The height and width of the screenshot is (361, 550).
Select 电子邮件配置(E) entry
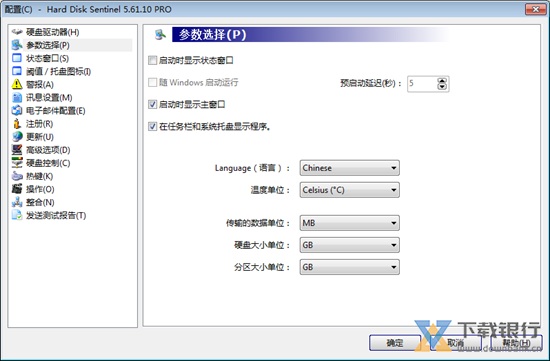coord(55,111)
